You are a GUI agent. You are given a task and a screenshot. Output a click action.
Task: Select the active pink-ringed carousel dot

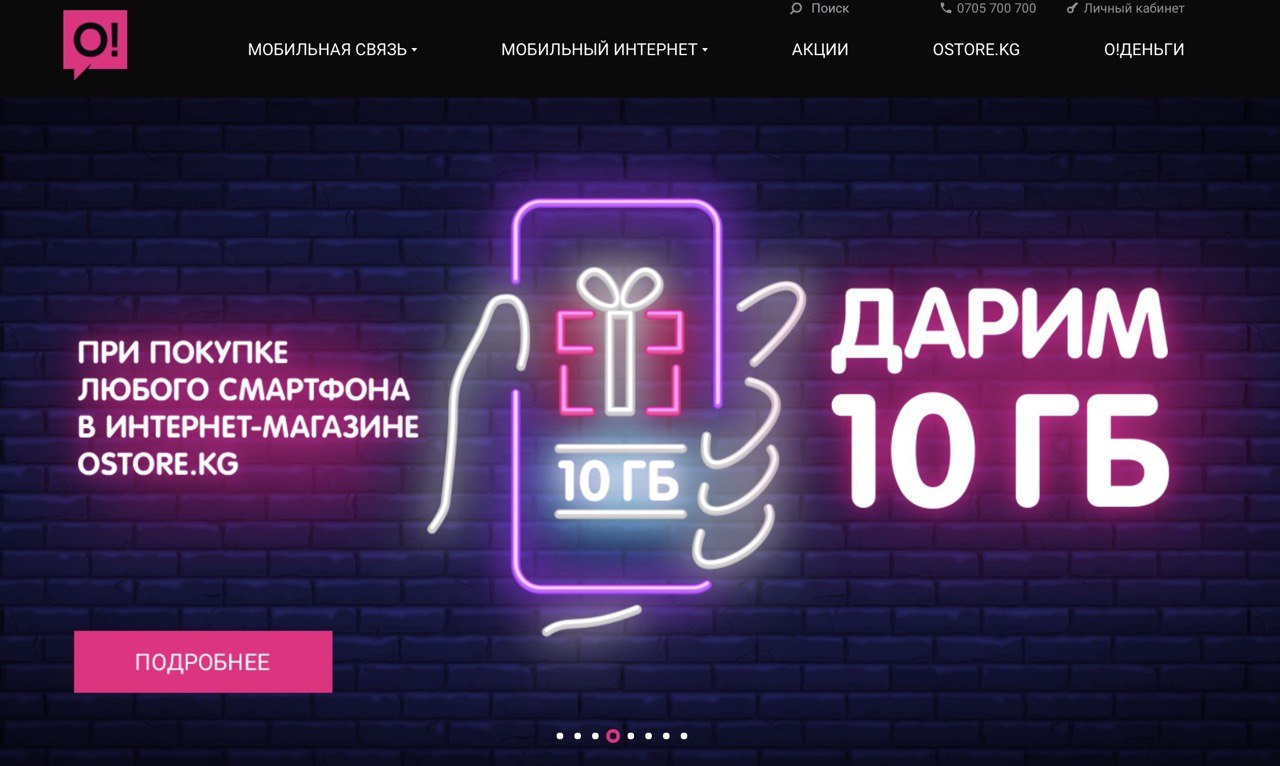click(613, 736)
